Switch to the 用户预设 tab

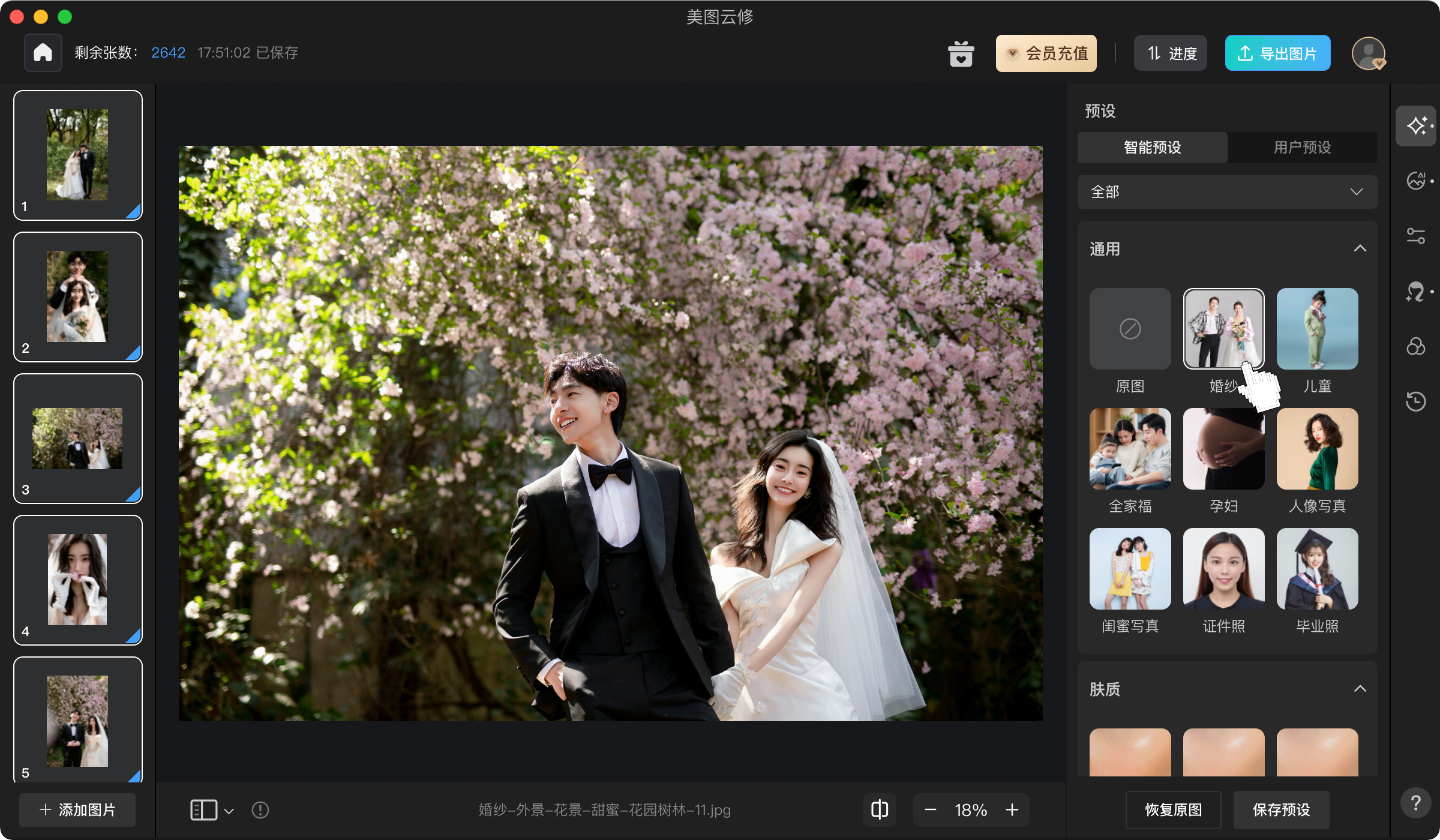pyautogui.click(x=1302, y=148)
